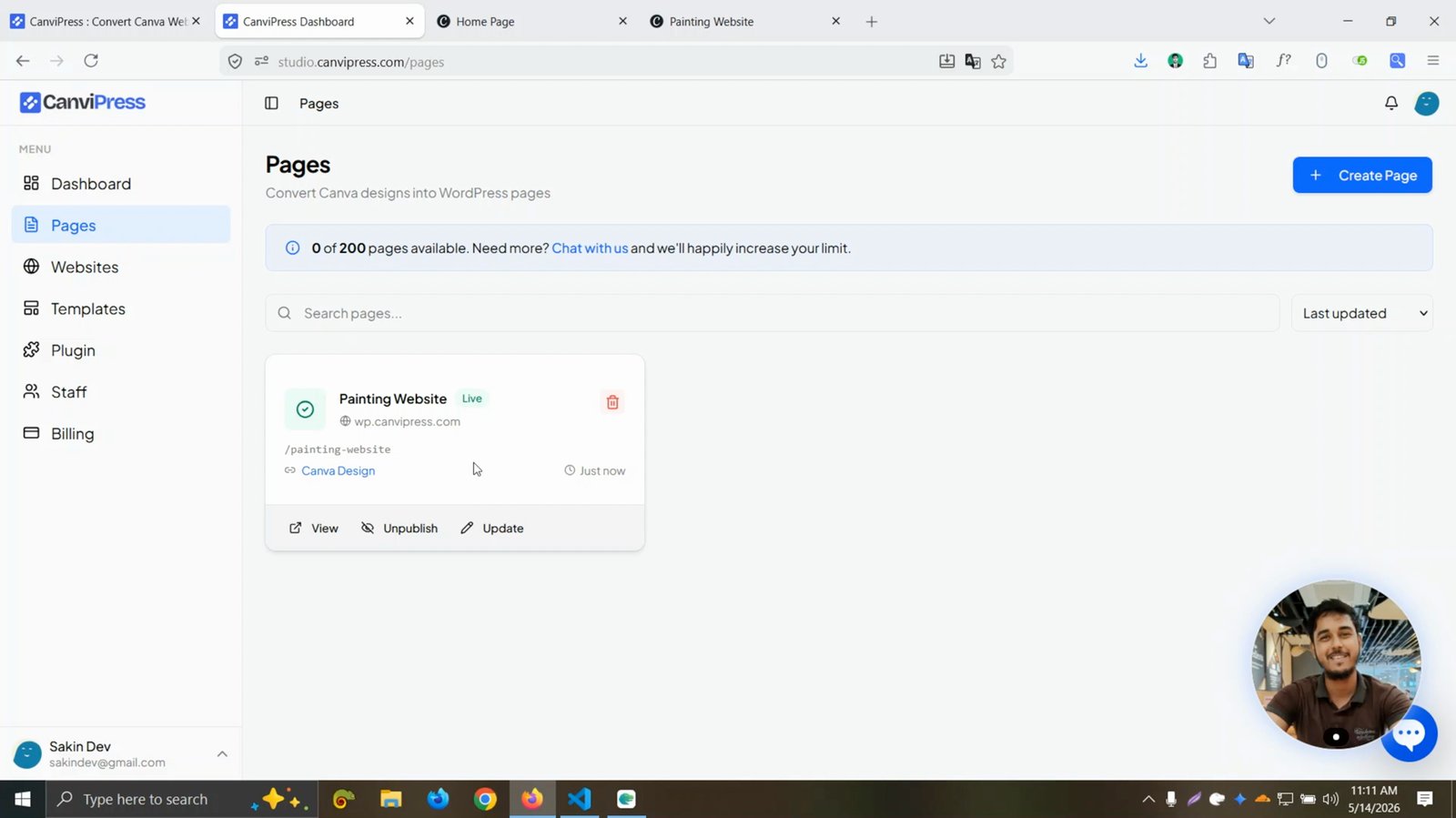Open the Last updated sort dropdown
The image size is (1456, 818).
tap(1362, 313)
